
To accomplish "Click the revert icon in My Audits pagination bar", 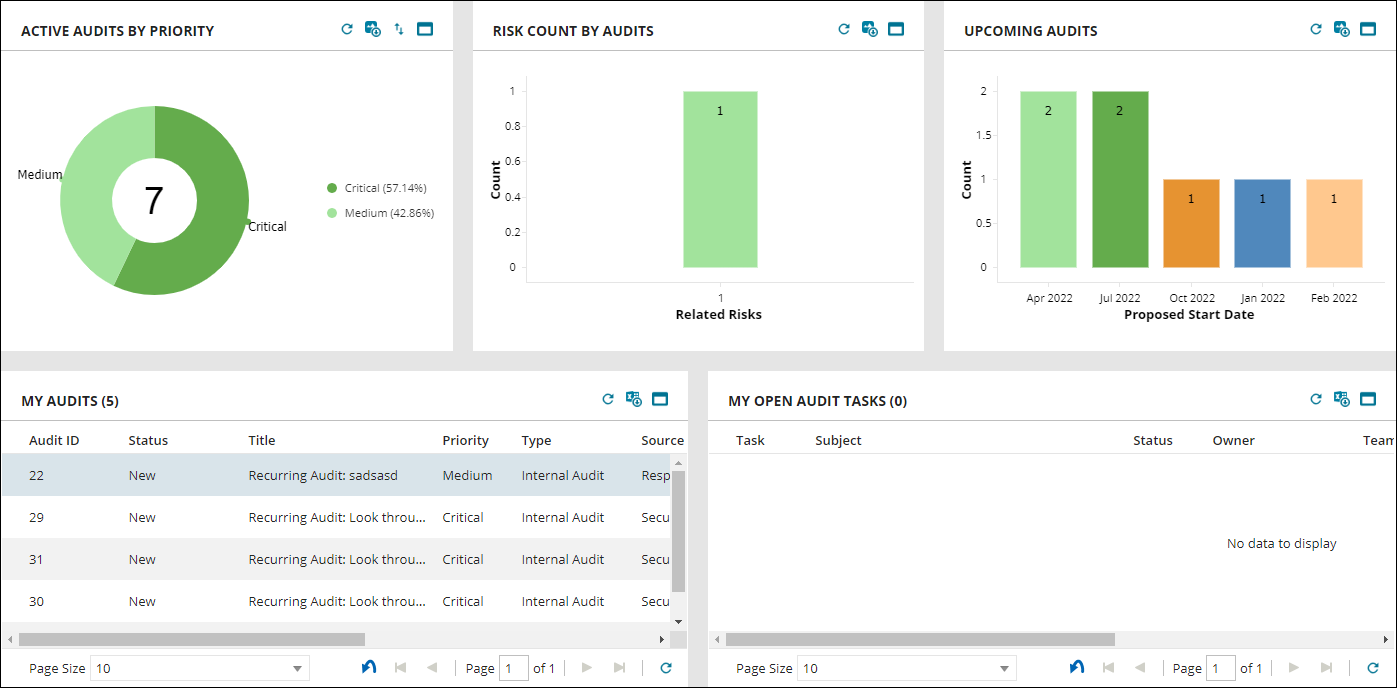I will tap(368, 667).
